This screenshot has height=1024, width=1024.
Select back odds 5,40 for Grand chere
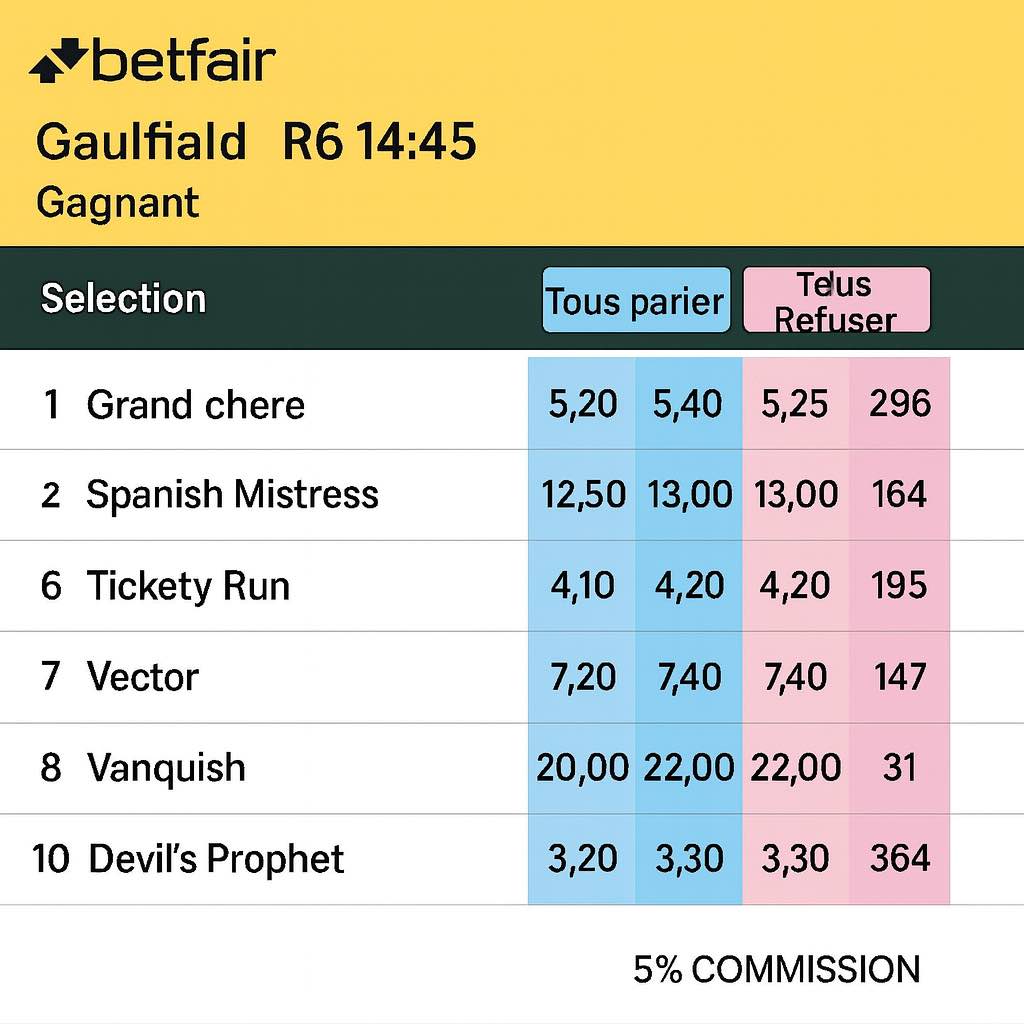688,404
